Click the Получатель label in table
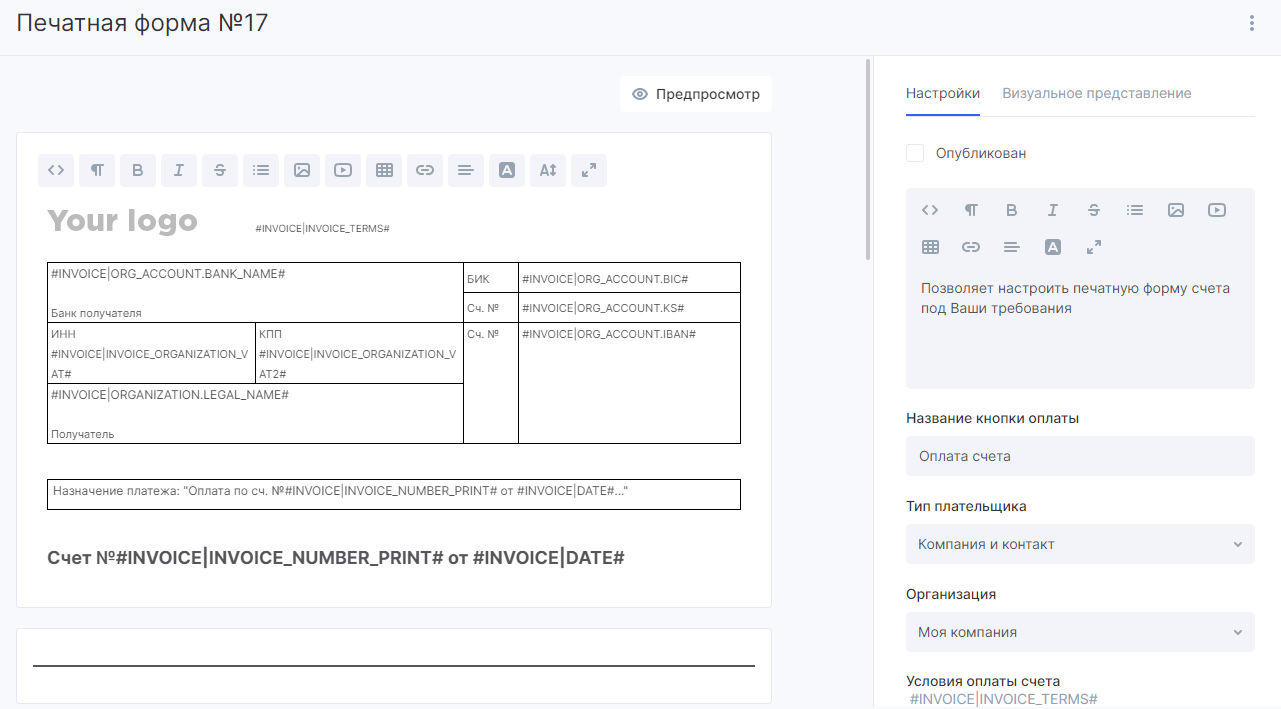Screen dimensions: 1281x709 coord(82,434)
